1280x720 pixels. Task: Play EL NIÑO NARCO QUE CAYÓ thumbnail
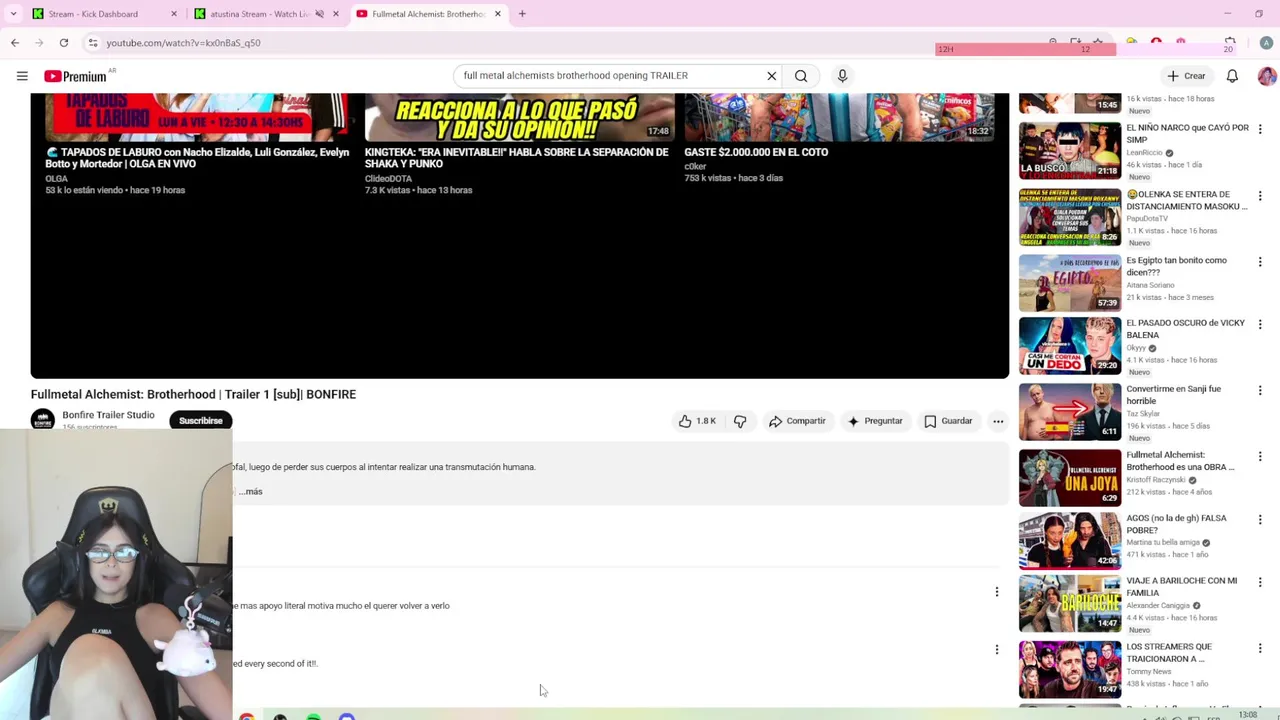1069,150
